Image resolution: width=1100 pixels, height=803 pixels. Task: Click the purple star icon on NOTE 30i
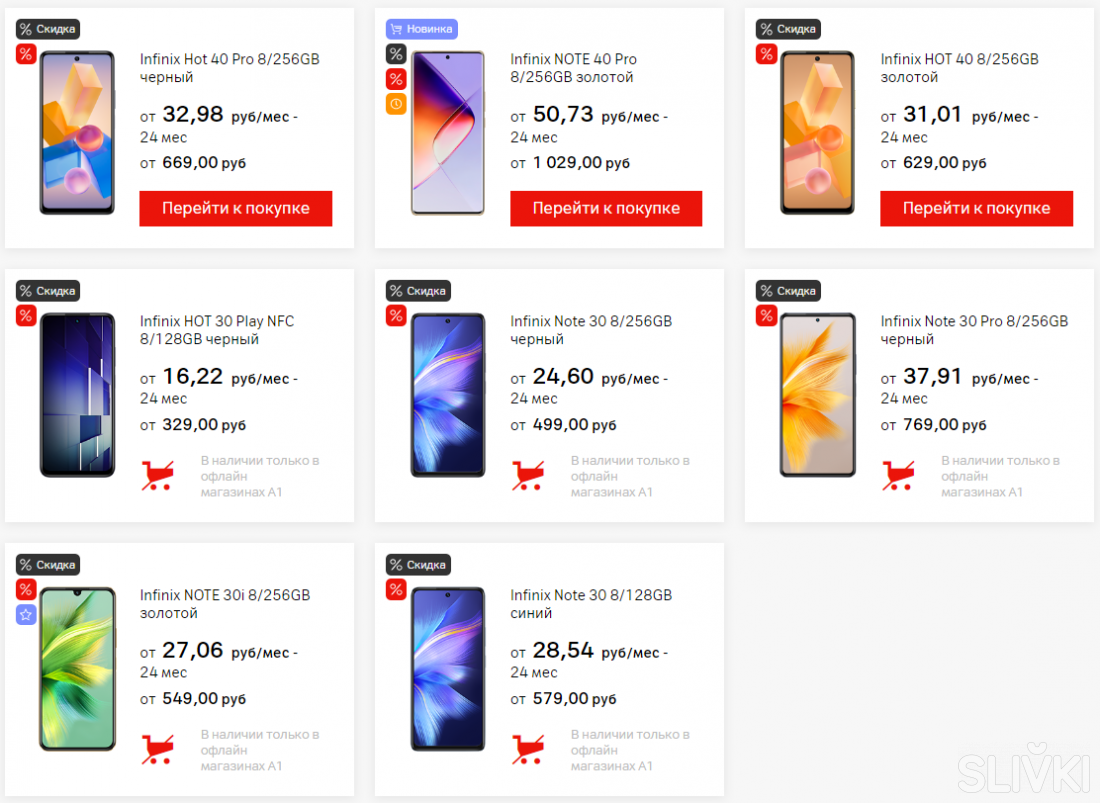tap(26, 615)
